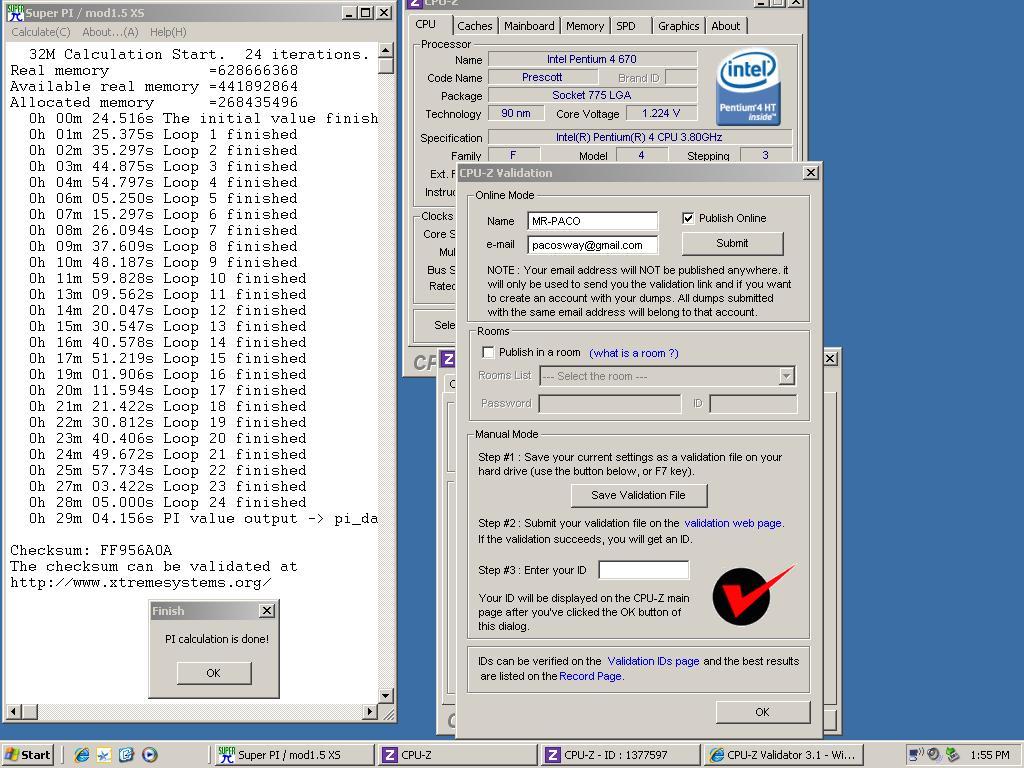This screenshot has height=768, width=1024.
Task: Click the Intel Pentium 4 670 name value
Action: coord(592,59)
